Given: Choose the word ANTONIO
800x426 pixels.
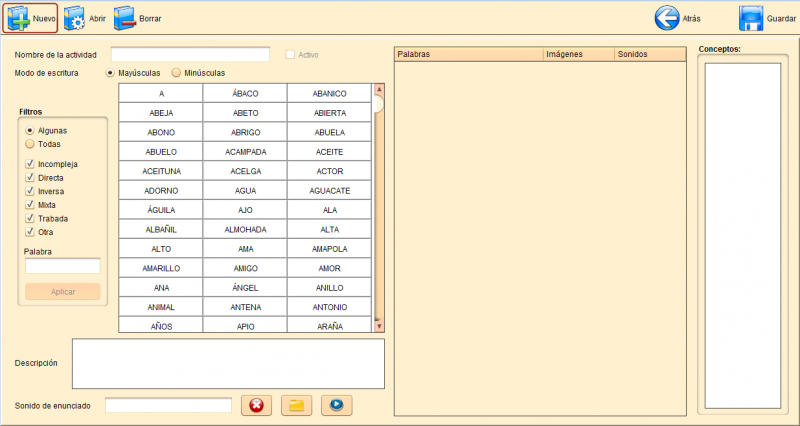Looking at the screenshot, I should pyautogui.click(x=330, y=307).
